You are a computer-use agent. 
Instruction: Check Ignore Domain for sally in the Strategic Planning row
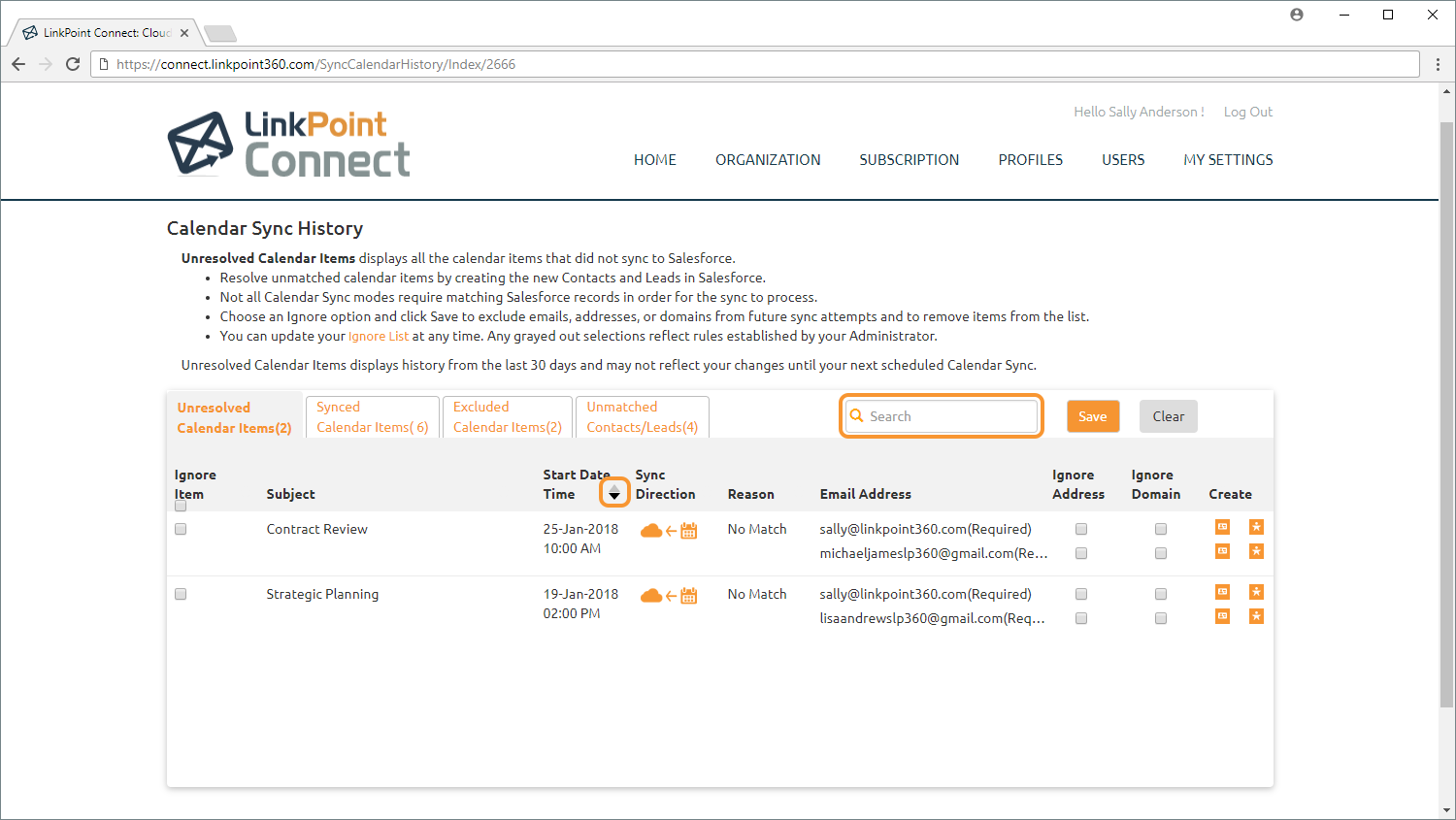(x=1161, y=594)
